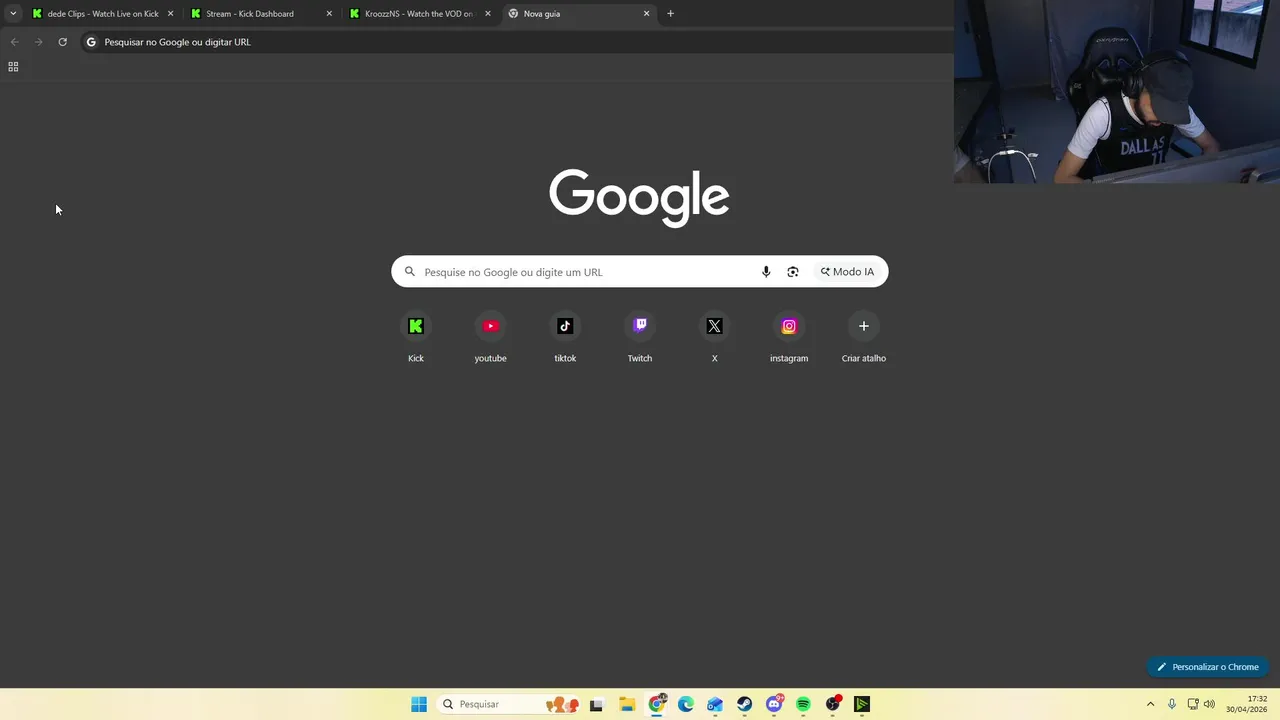
Task: Open the instagram shortcut tile
Action: pos(789,338)
